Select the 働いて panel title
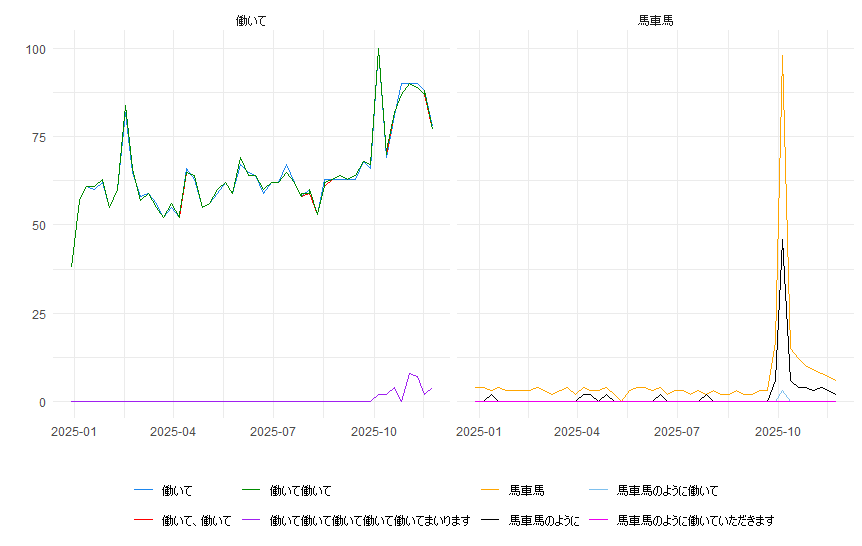The image size is (862, 546). (251, 20)
